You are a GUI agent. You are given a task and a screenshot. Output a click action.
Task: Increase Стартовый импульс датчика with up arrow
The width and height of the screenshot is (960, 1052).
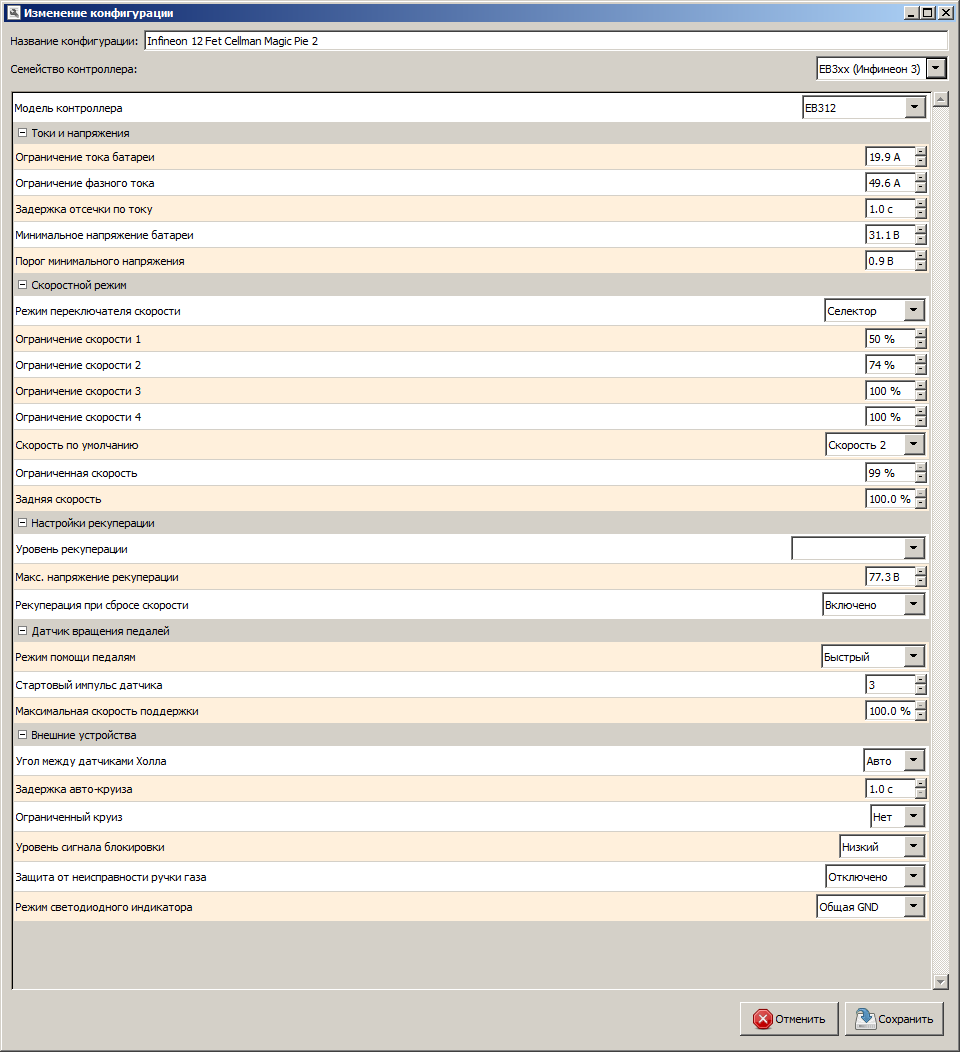point(921,680)
